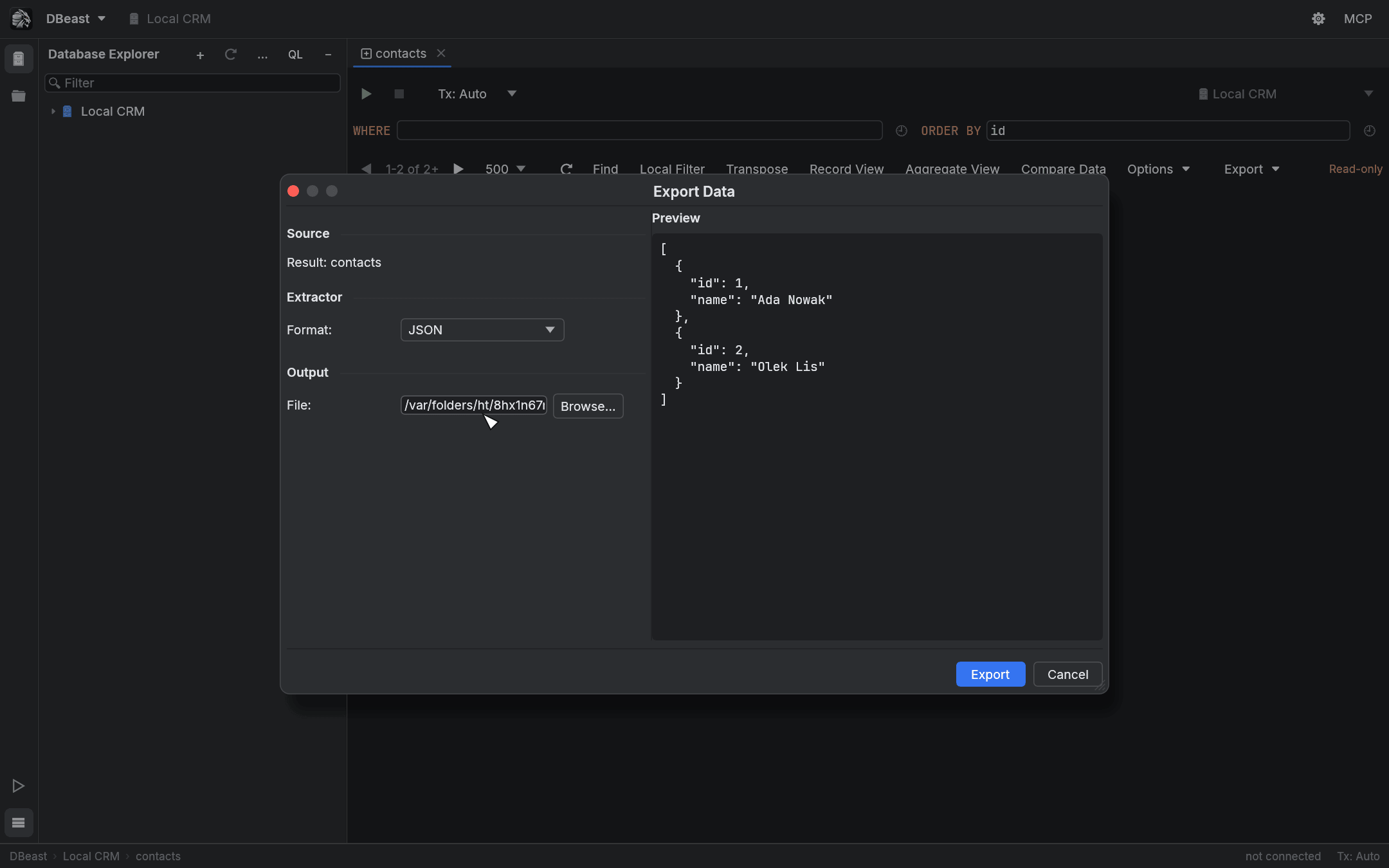Click the ORDER BY field
This screenshot has width=1389, height=868.
coord(1168,131)
